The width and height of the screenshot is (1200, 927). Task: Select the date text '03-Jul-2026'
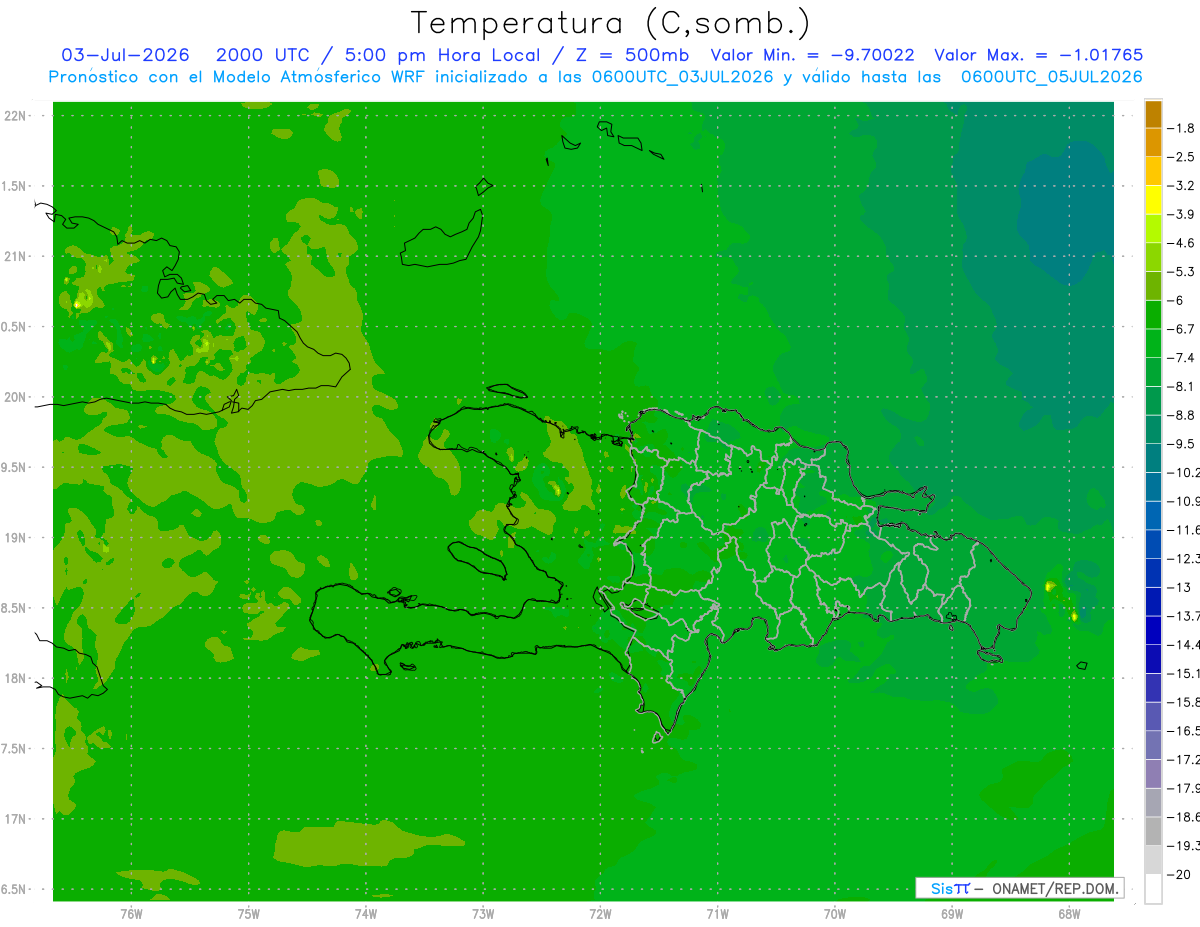pos(126,55)
